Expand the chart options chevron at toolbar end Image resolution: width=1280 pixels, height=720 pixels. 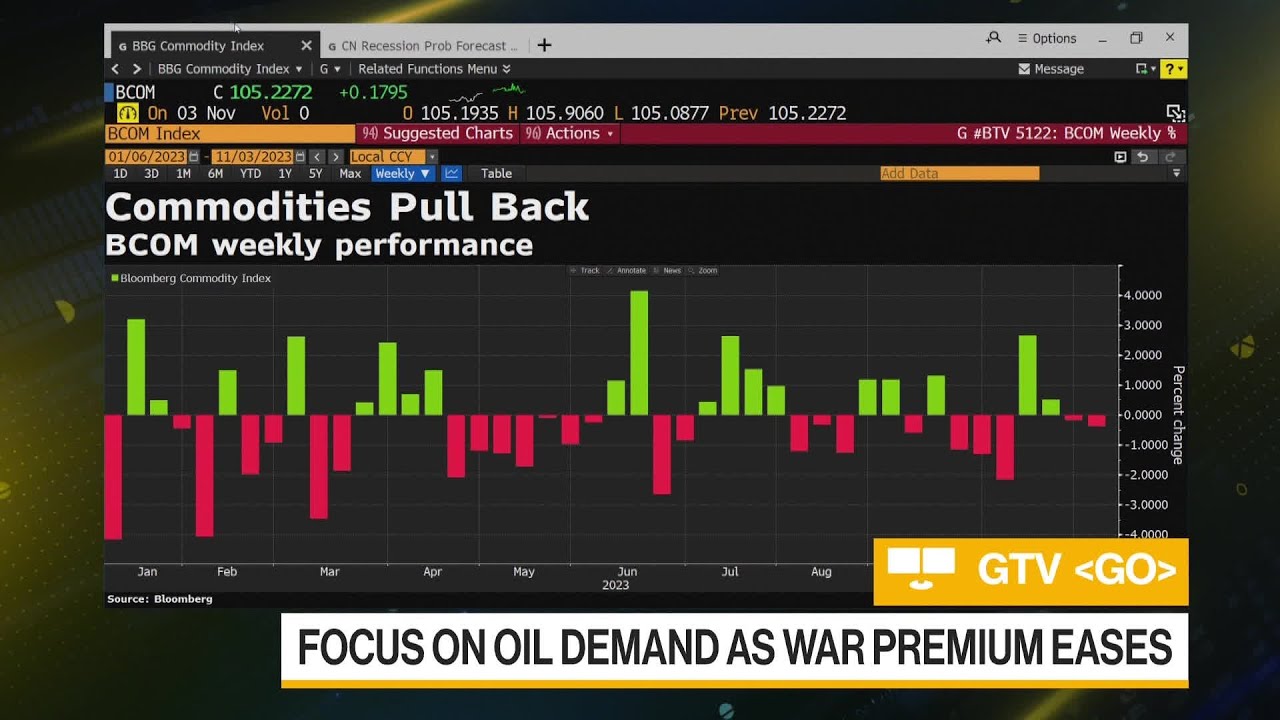coord(1176,174)
